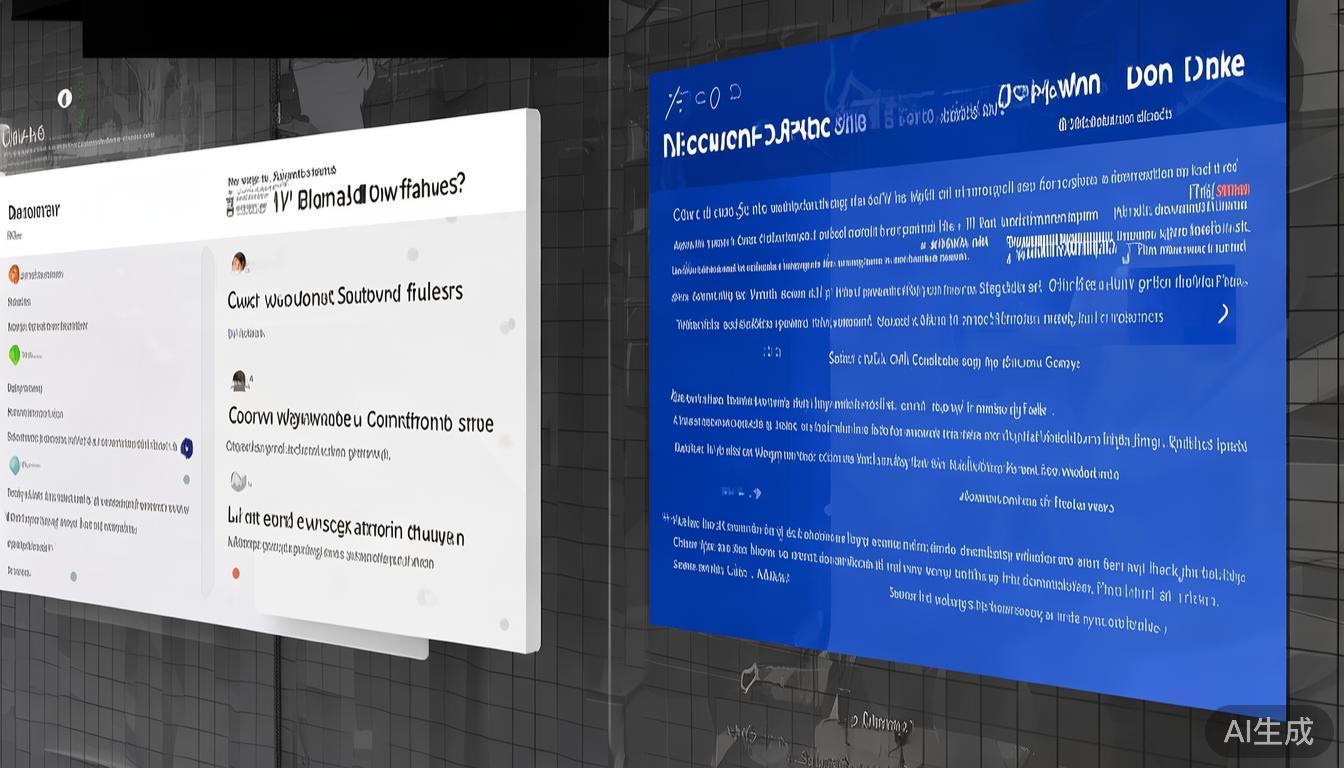
Task: Open the 'Coorwn' post title link
Action: coord(360,420)
